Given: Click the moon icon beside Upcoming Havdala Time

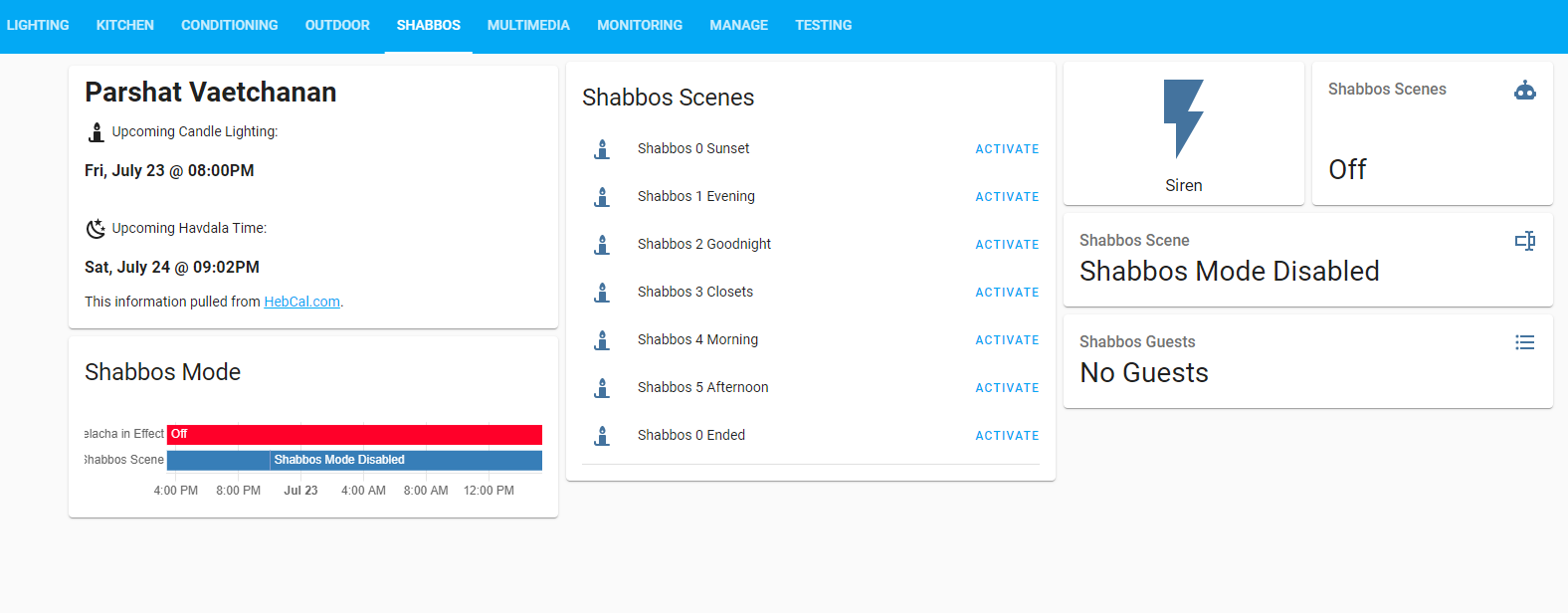Looking at the screenshot, I should click(x=96, y=229).
